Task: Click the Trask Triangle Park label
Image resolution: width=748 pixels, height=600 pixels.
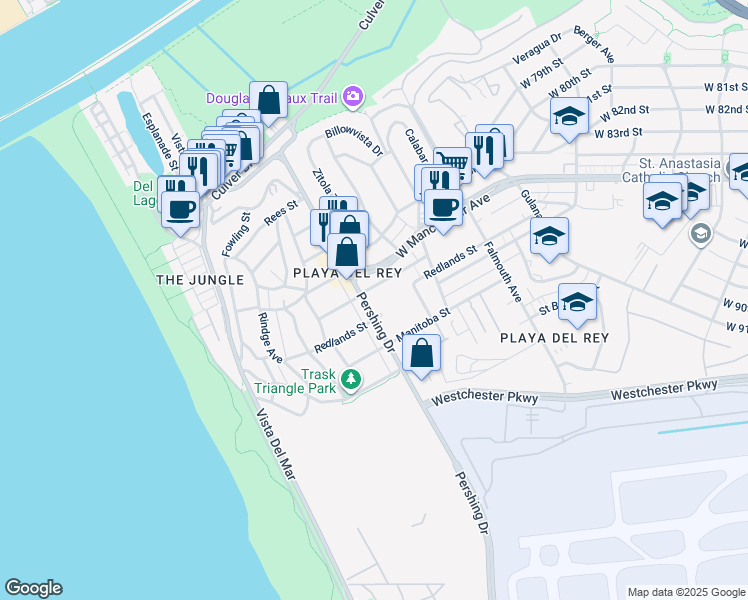Action: pos(295,381)
